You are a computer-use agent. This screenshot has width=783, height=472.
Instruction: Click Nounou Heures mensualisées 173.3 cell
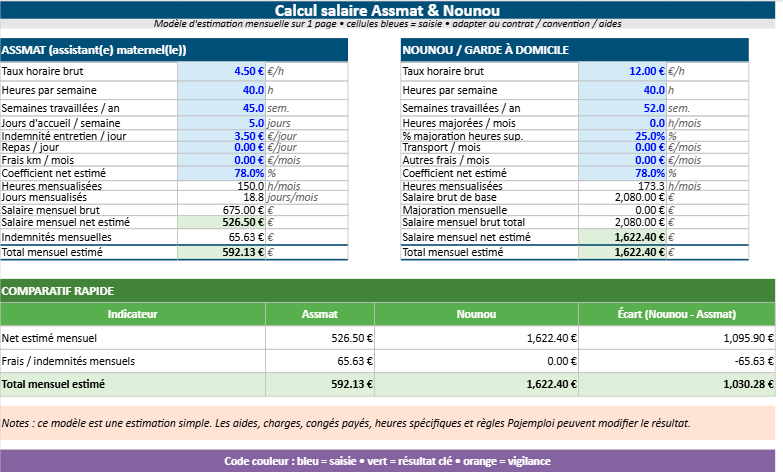click(622, 186)
